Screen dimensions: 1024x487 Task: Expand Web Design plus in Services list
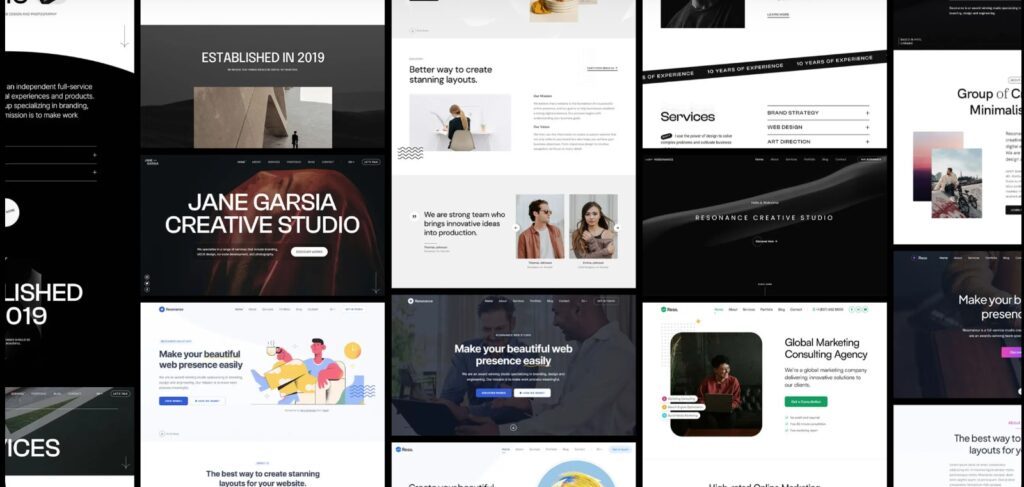(x=867, y=127)
